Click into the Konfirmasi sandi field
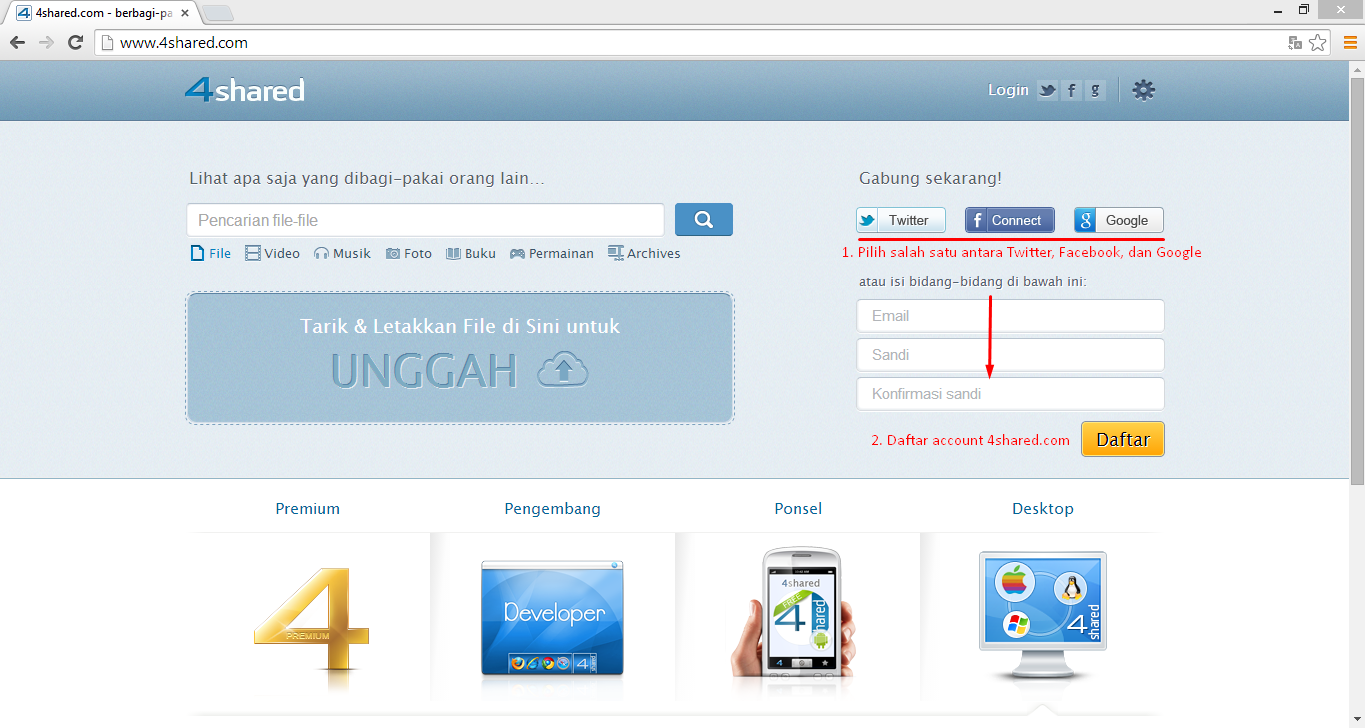 [x=1010, y=394]
